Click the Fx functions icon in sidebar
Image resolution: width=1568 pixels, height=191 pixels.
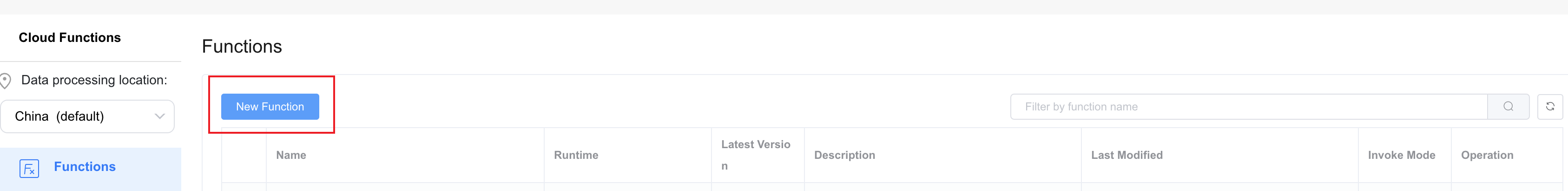29,168
